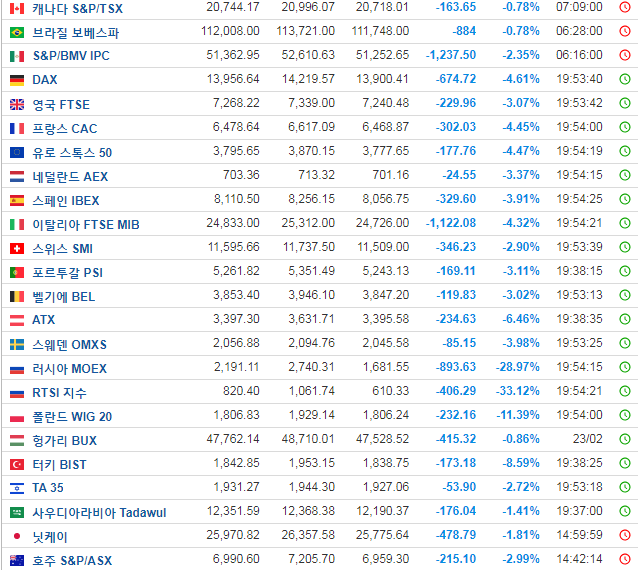Click the Japanese flag beside 닛케이

17,536
